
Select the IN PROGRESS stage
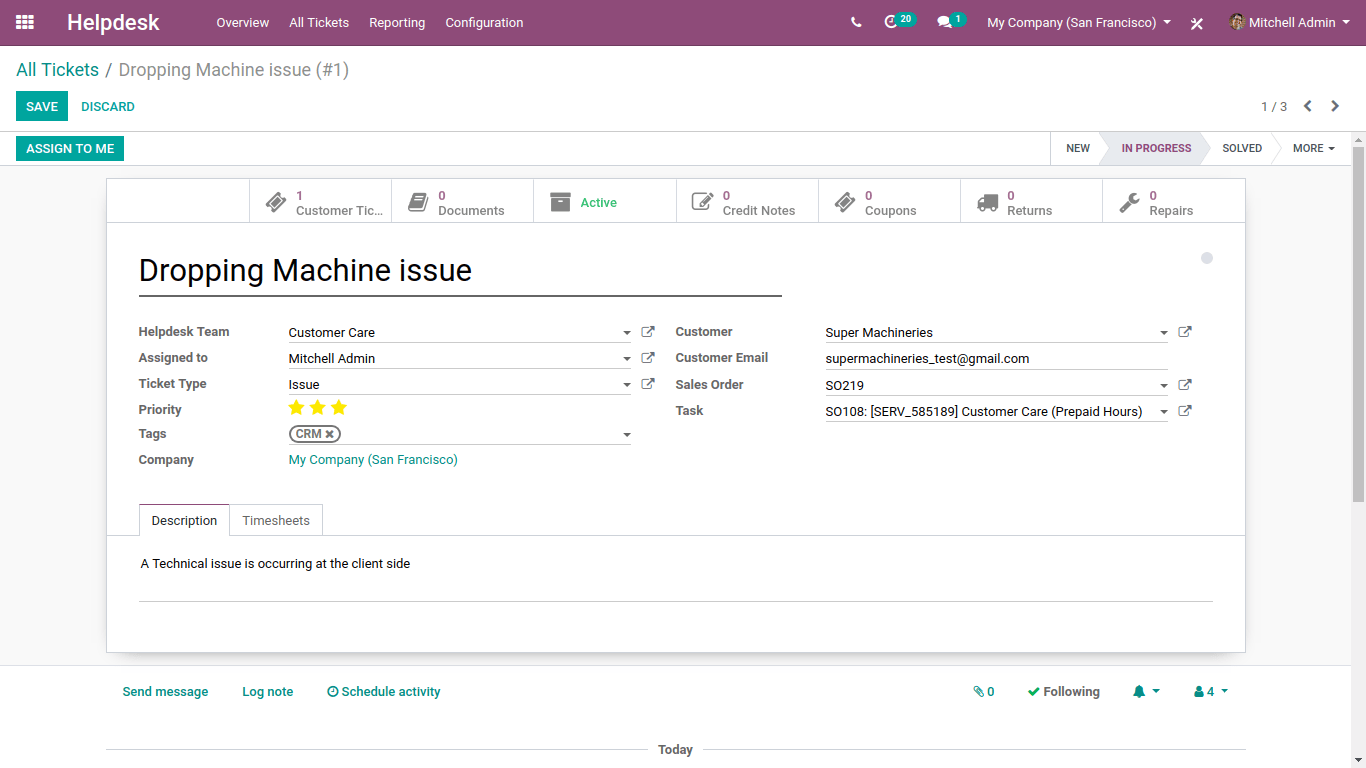click(x=1156, y=148)
